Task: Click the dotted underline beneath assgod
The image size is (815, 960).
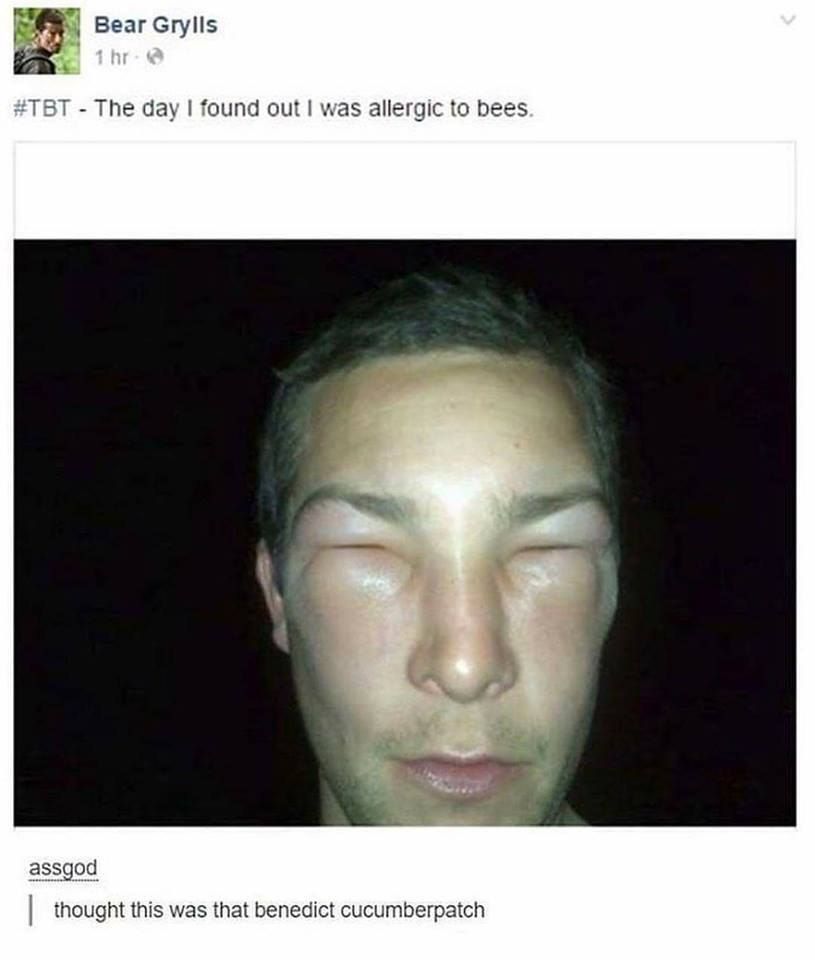Action: click(63, 880)
